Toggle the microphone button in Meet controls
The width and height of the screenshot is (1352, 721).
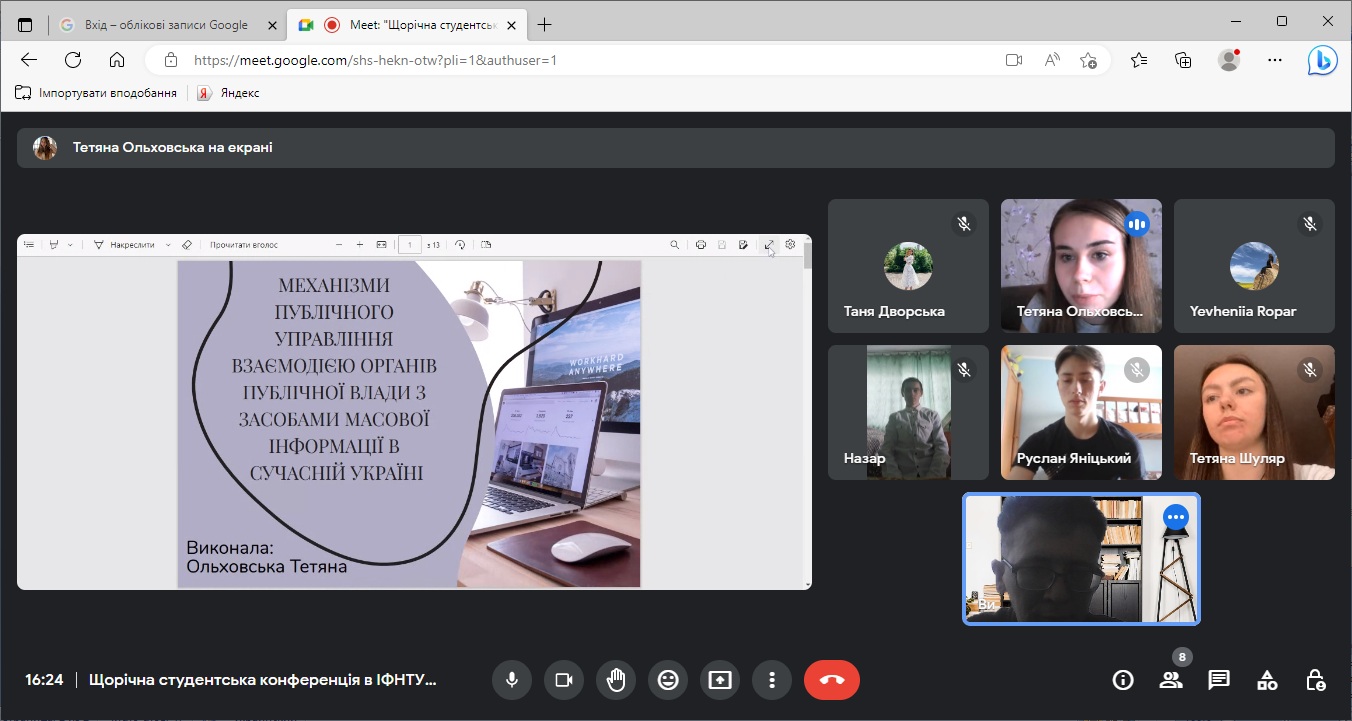pyautogui.click(x=512, y=680)
